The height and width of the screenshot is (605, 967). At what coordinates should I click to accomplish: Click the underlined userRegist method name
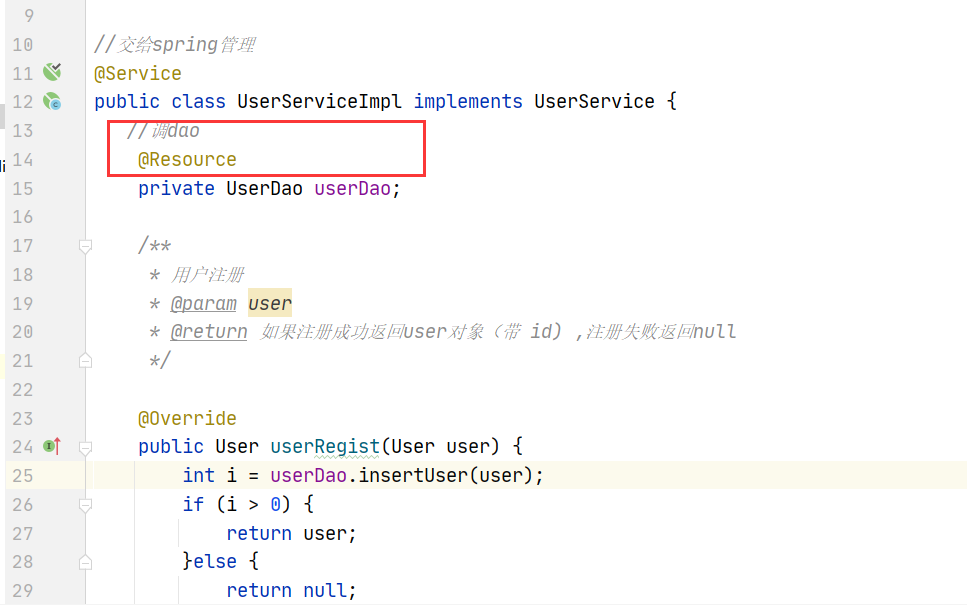(324, 446)
